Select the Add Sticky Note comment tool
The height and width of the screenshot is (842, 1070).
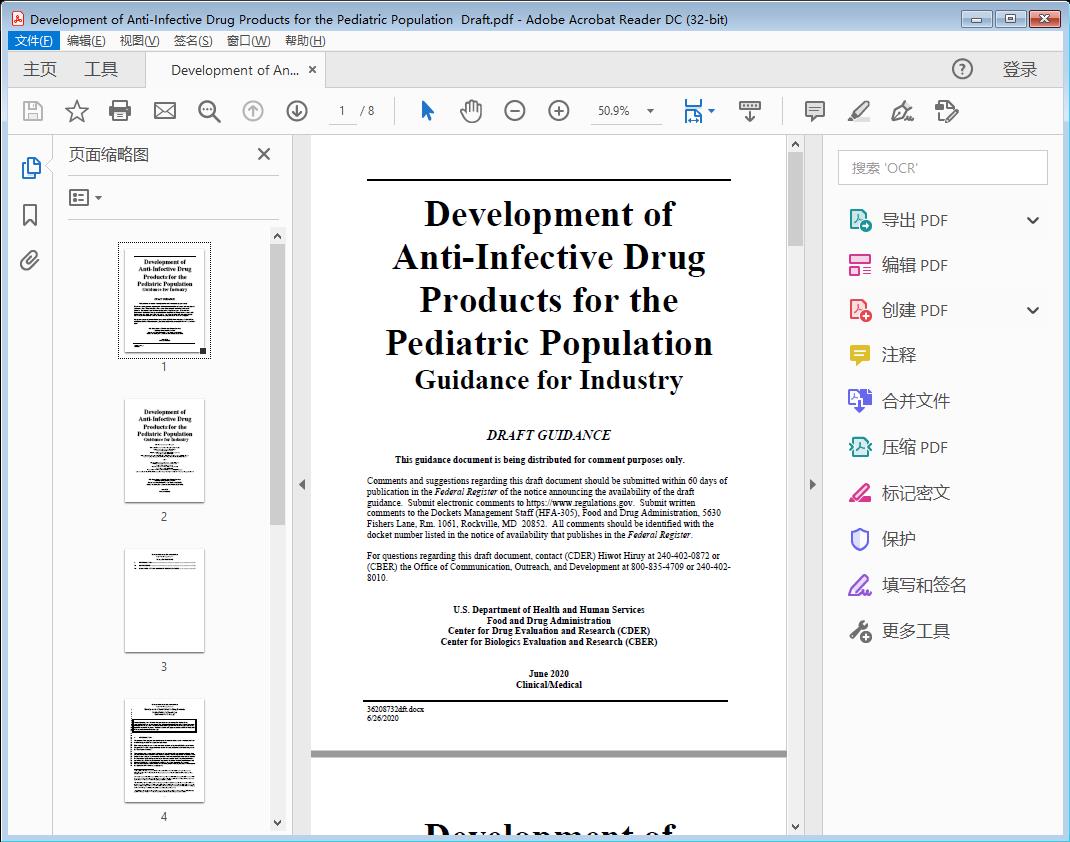tap(814, 110)
